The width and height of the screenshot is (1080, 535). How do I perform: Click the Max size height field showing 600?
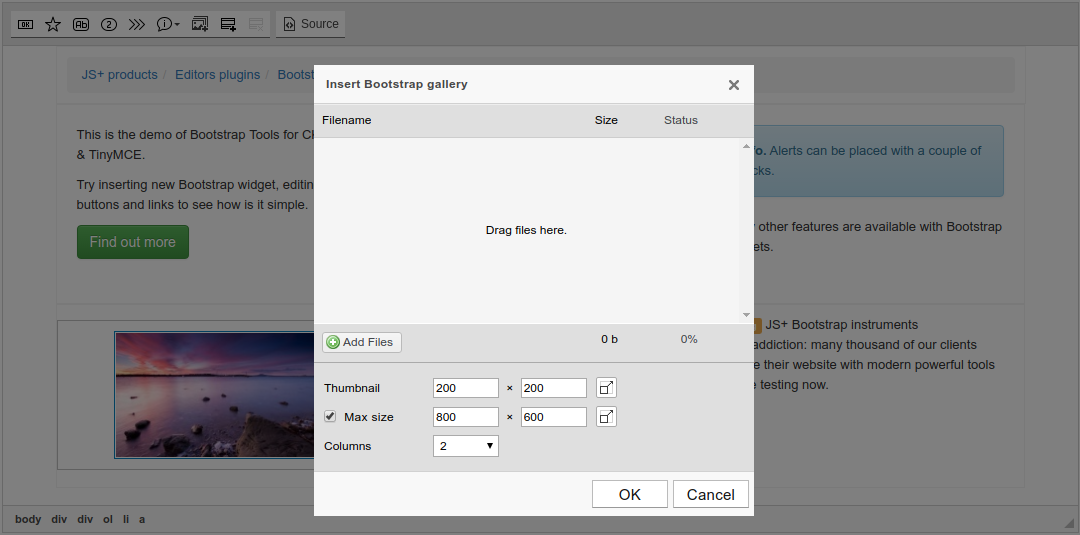(x=553, y=417)
